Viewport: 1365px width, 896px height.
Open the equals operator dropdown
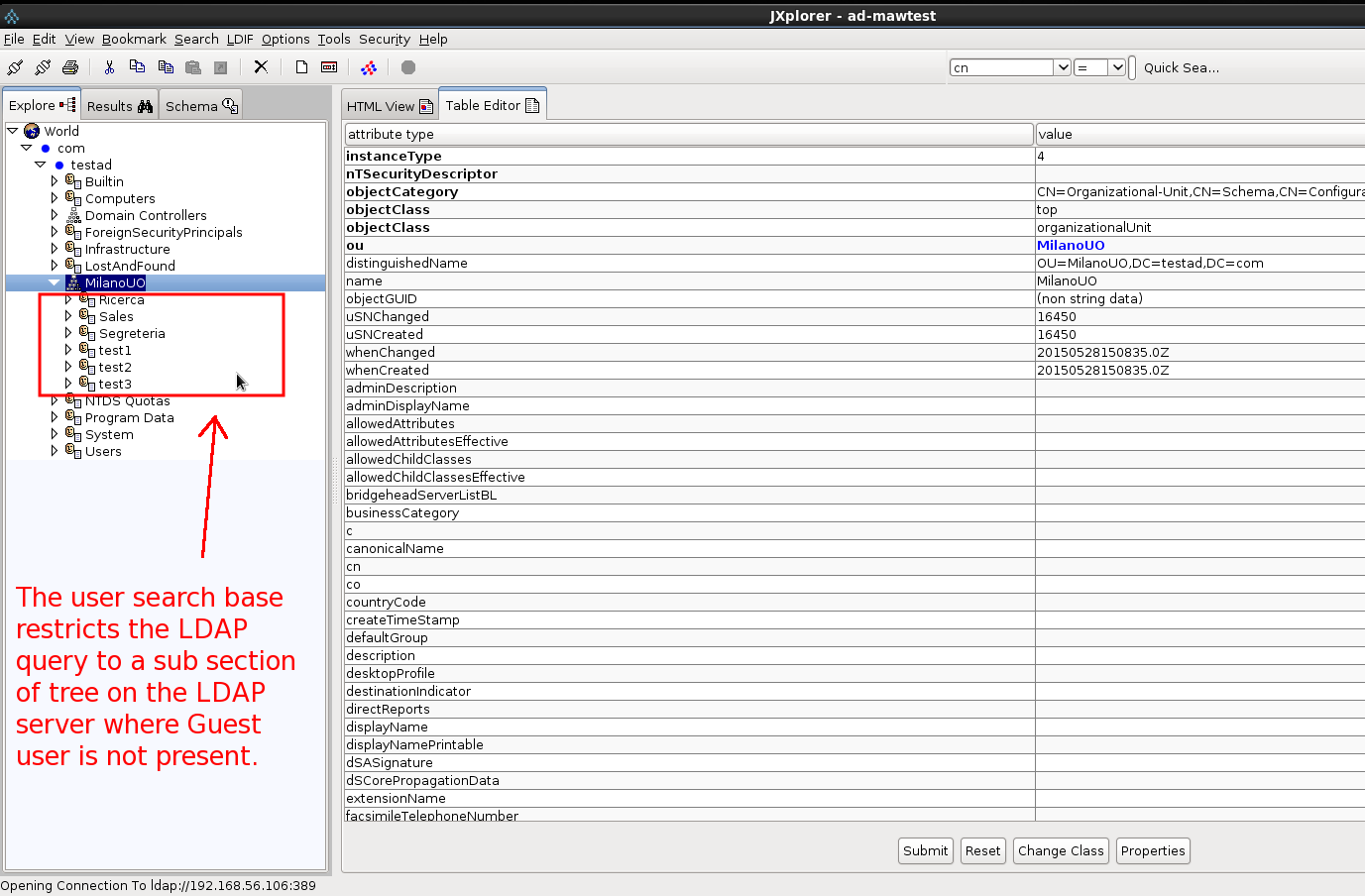click(1117, 67)
